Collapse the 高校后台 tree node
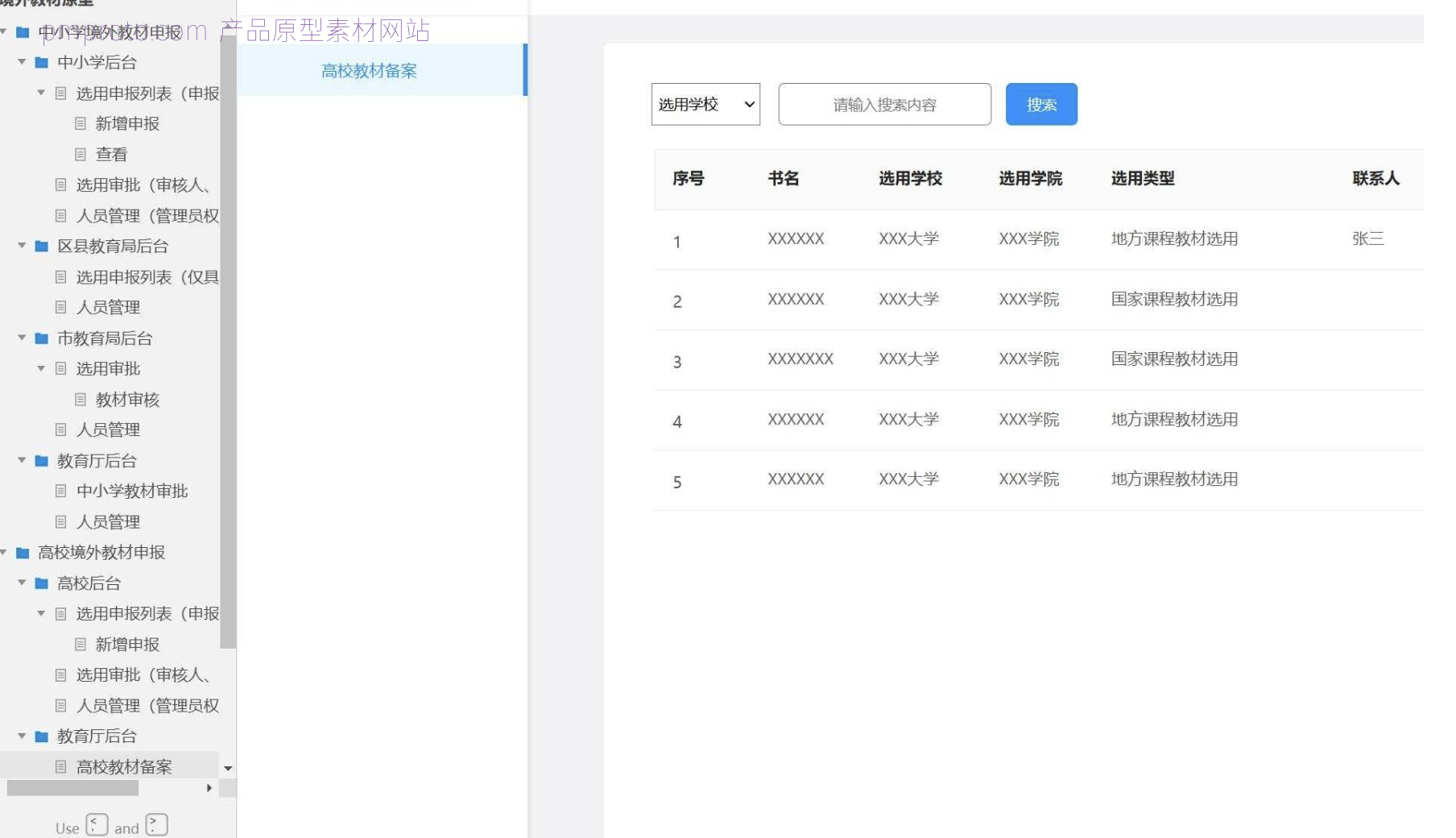The height and width of the screenshot is (838, 1456). pos(22,583)
